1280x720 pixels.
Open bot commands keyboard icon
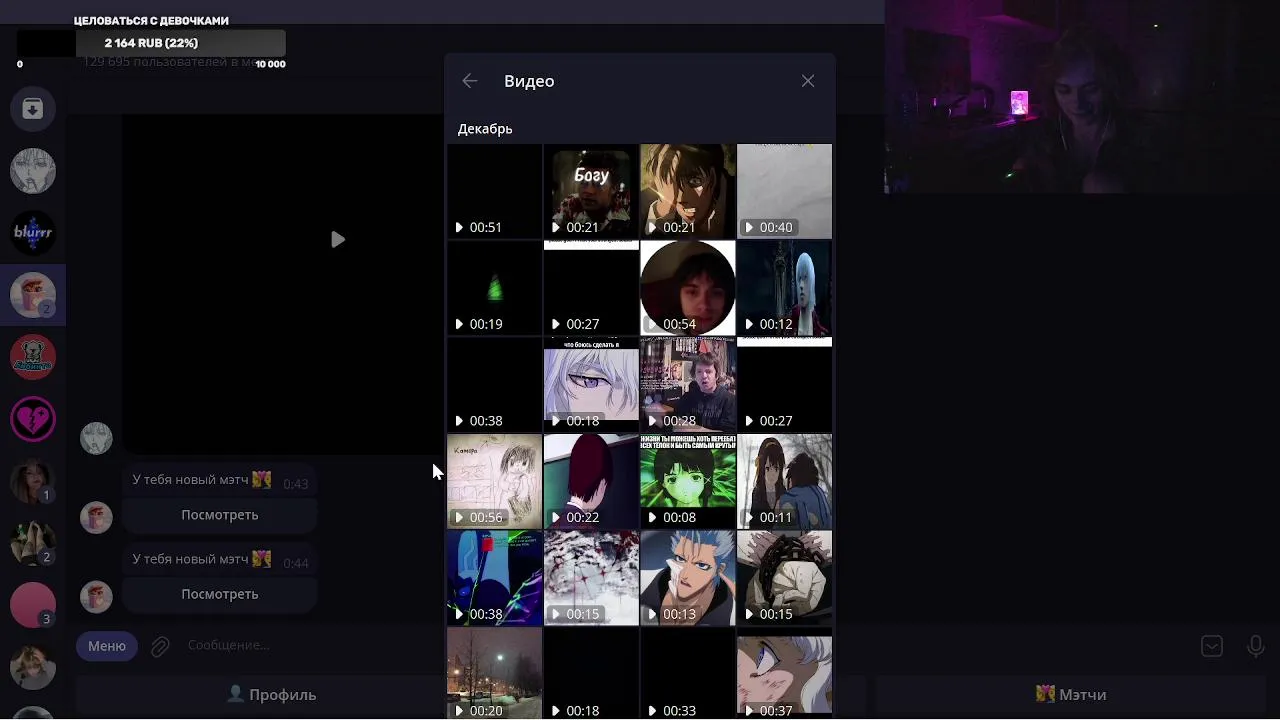(1212, 646)
